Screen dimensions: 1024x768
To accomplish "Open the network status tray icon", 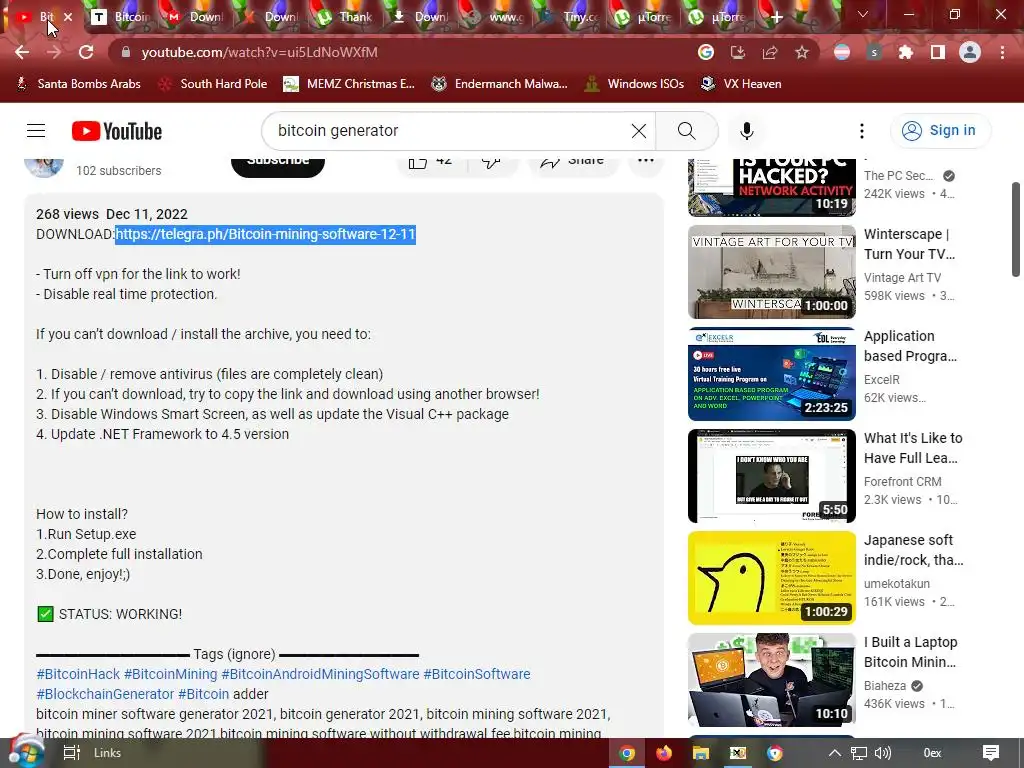I will [x=859, y=753].
